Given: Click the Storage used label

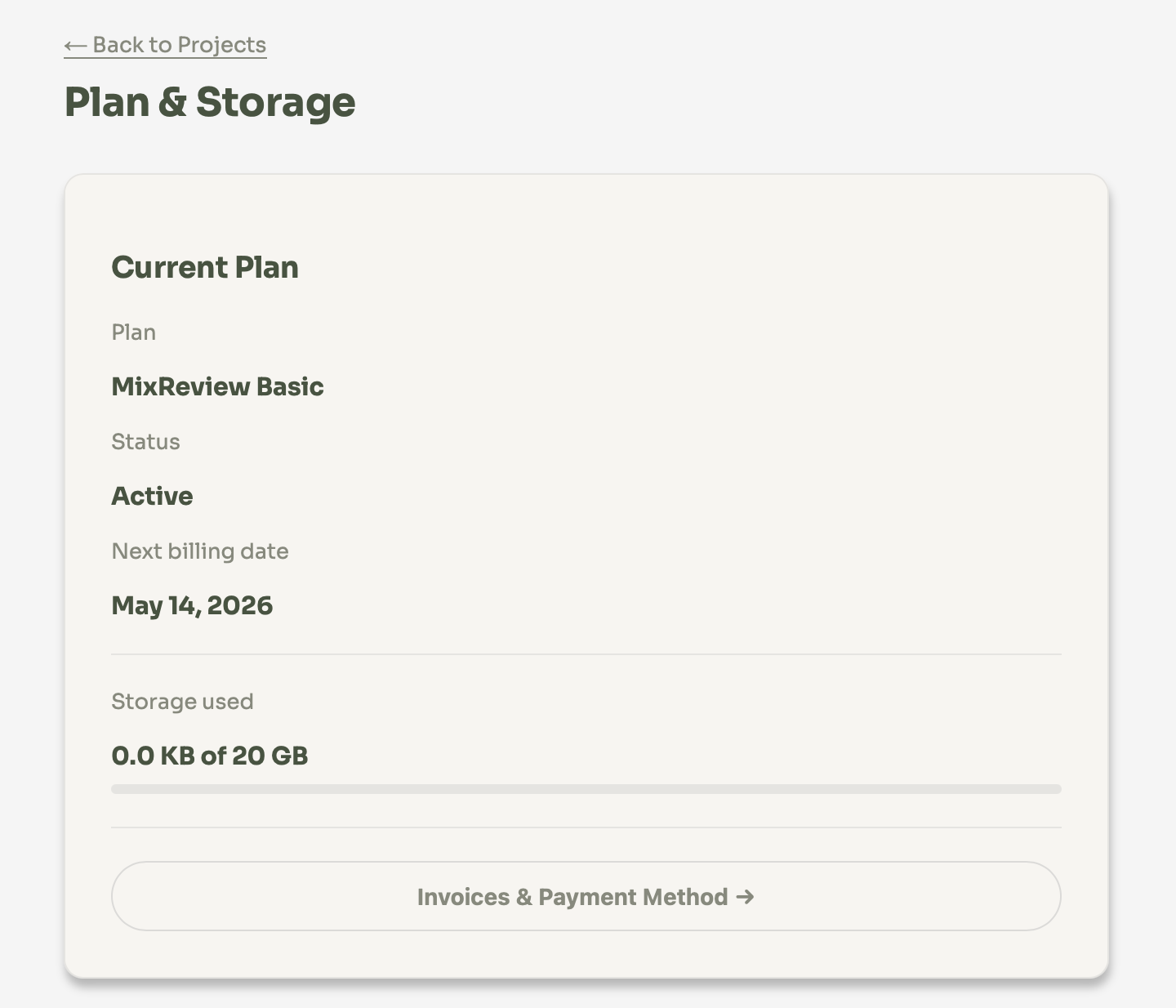Looking at the screenshot, I should 182,702.
